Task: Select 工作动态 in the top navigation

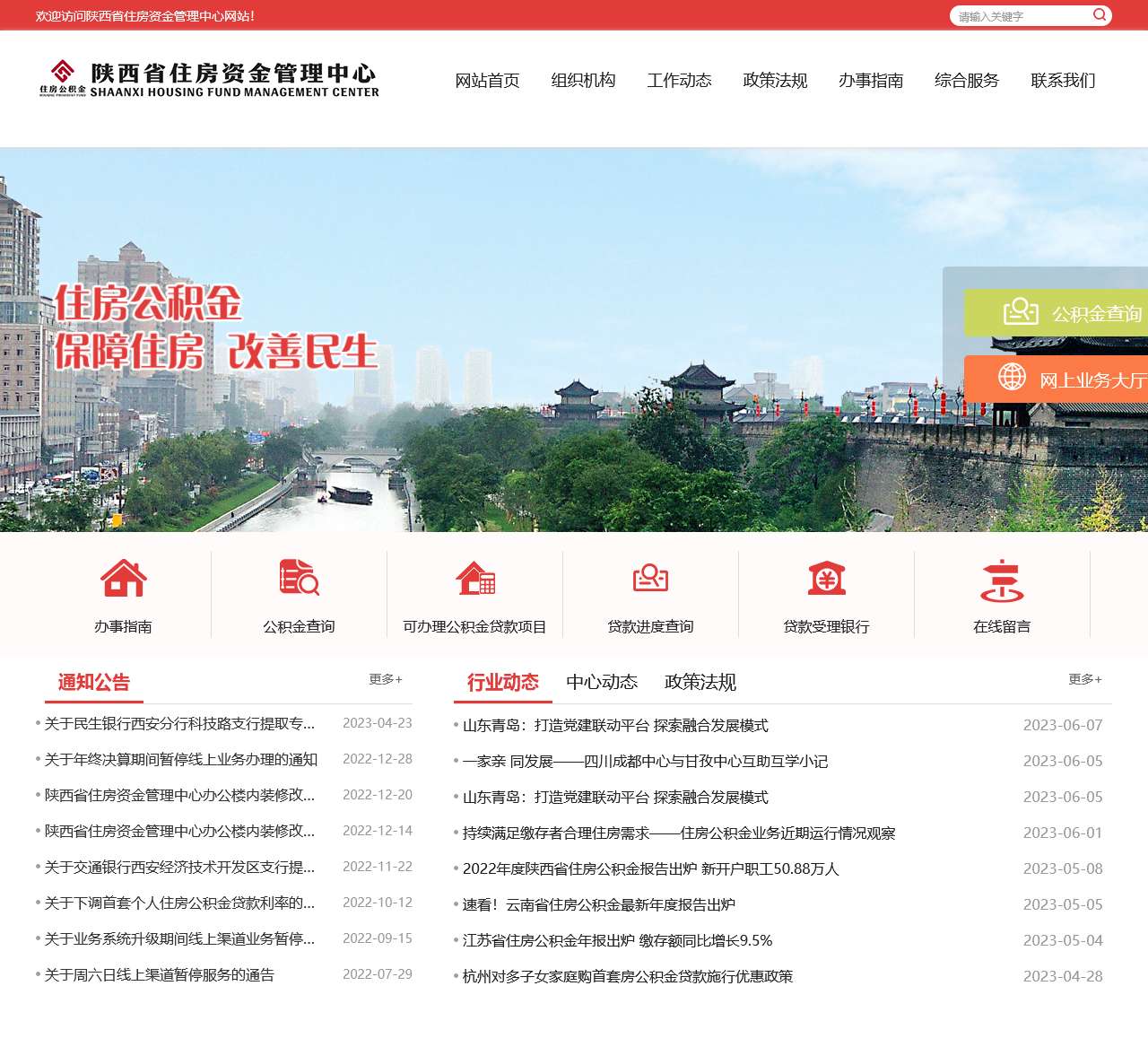Action: pyautogui.click(x=680, y=81)
